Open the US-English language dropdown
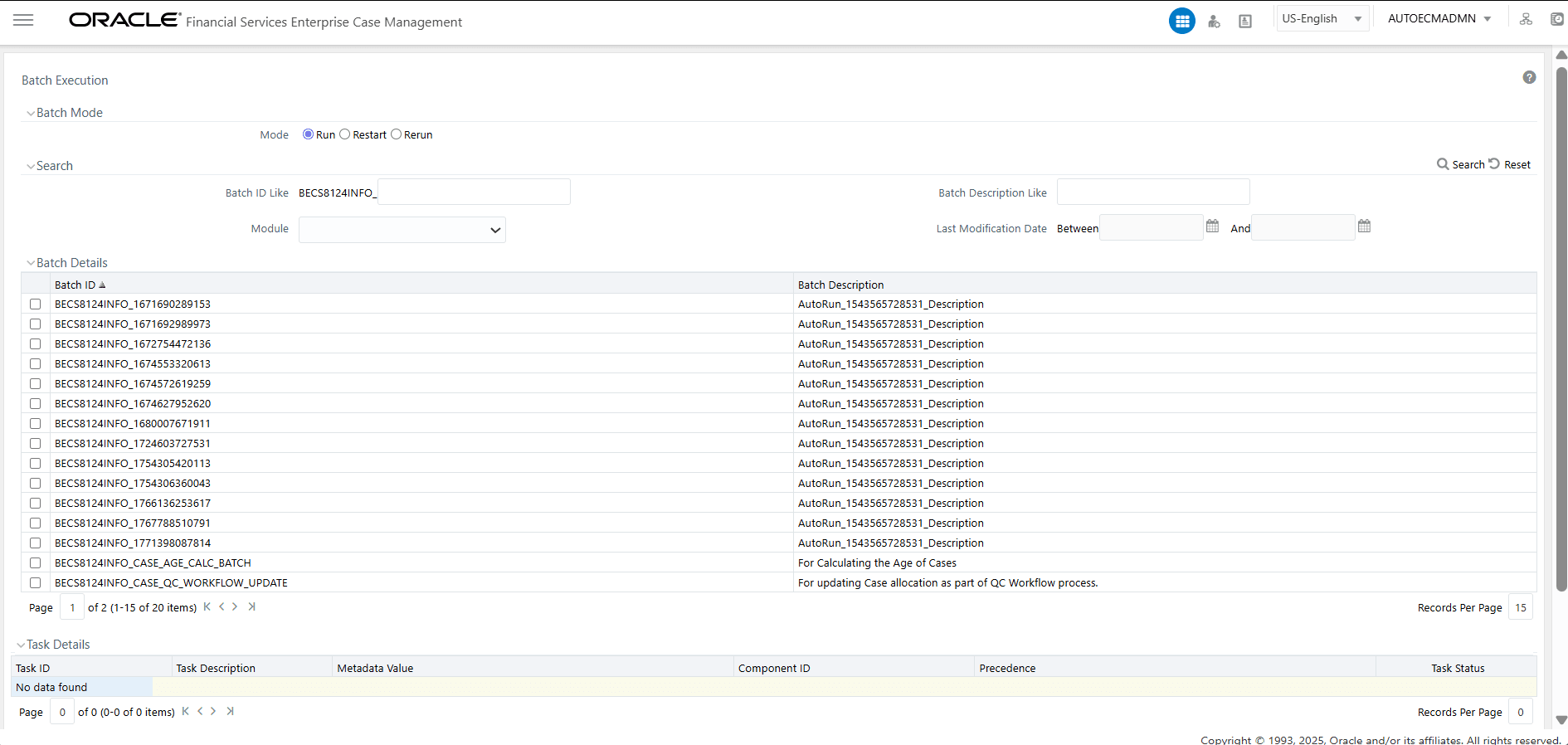1568x745 pixels. (1322, 18)
